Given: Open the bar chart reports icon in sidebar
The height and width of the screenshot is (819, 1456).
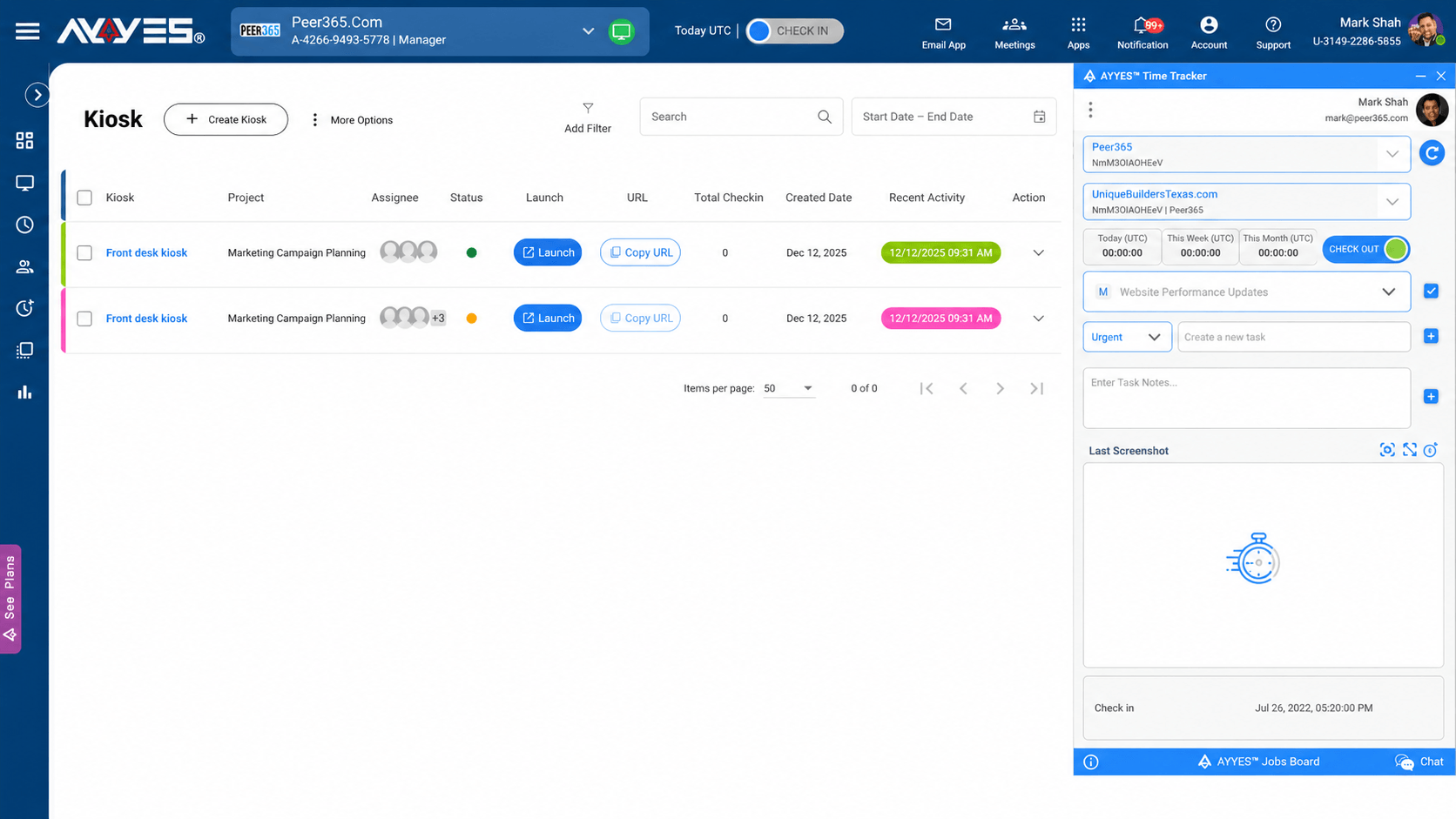Looking at the screenshot, I should pyautogui.click(x=24, y=393).
